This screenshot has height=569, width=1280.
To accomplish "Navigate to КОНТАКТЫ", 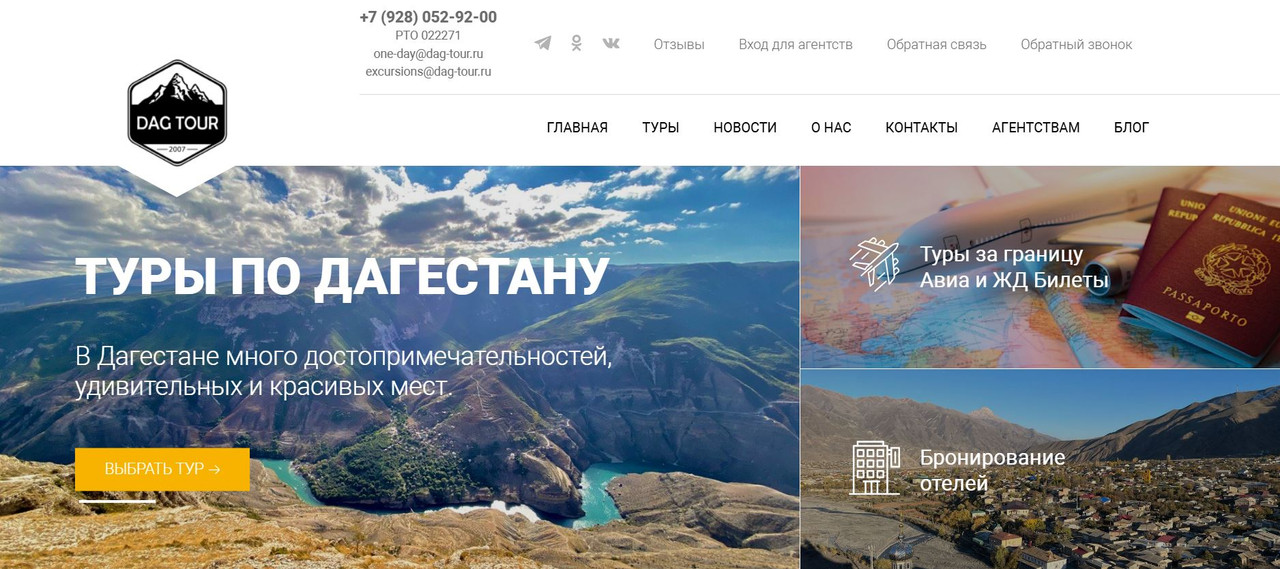I will (x=921, y=128).
